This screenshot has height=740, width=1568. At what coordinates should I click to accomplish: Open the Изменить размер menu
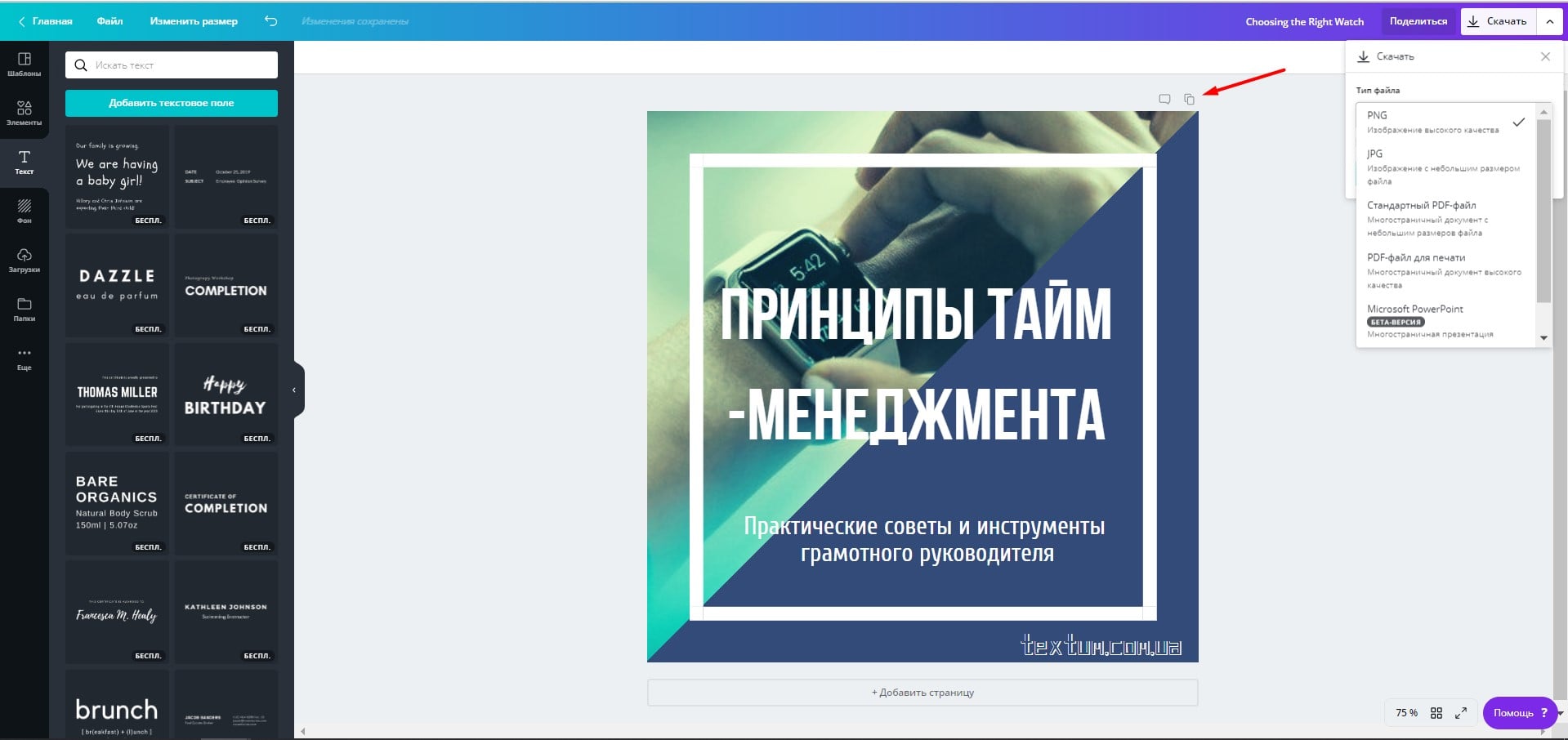pos(194,21)
